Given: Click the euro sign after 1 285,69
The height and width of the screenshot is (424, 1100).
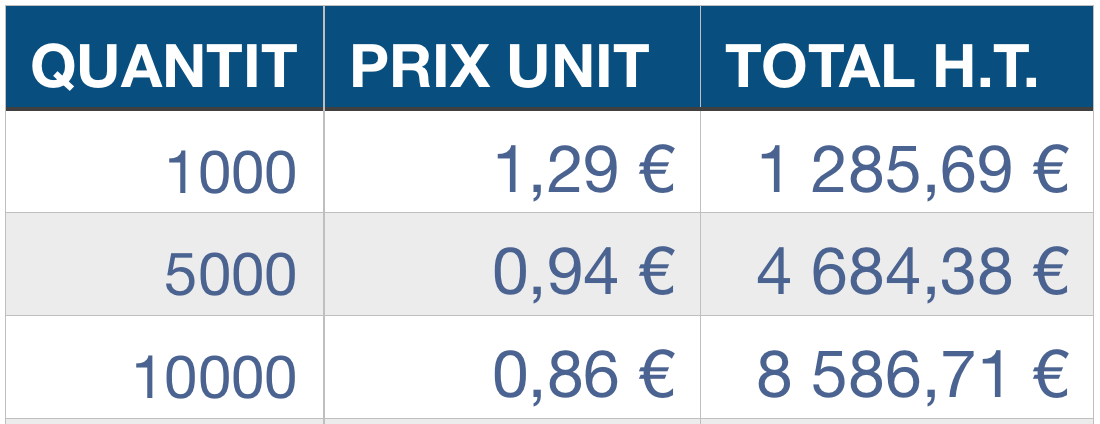Looking at the screenshot, I should 1052,169.
